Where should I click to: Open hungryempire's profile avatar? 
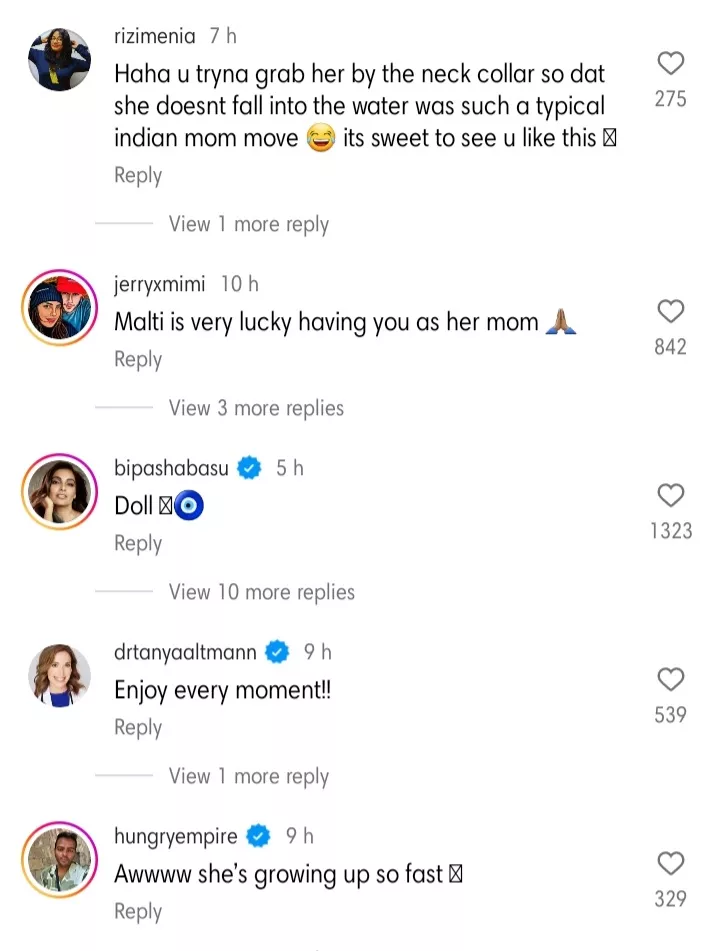59,859
